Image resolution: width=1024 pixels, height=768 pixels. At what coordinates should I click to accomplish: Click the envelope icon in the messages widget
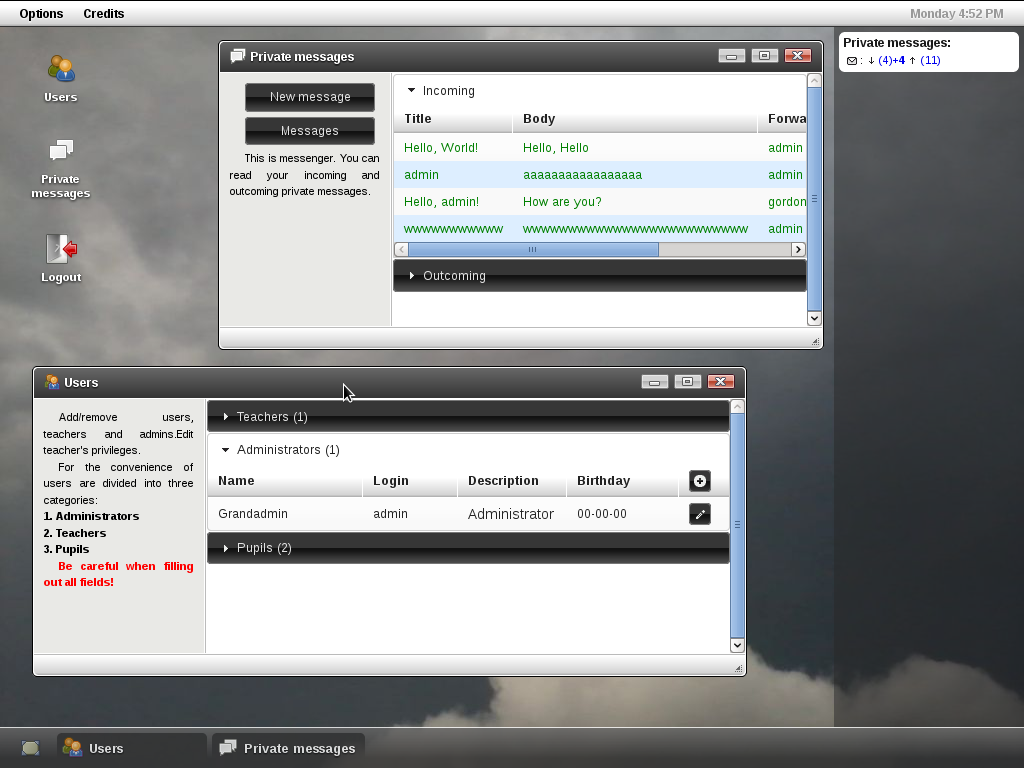(851, 60)
